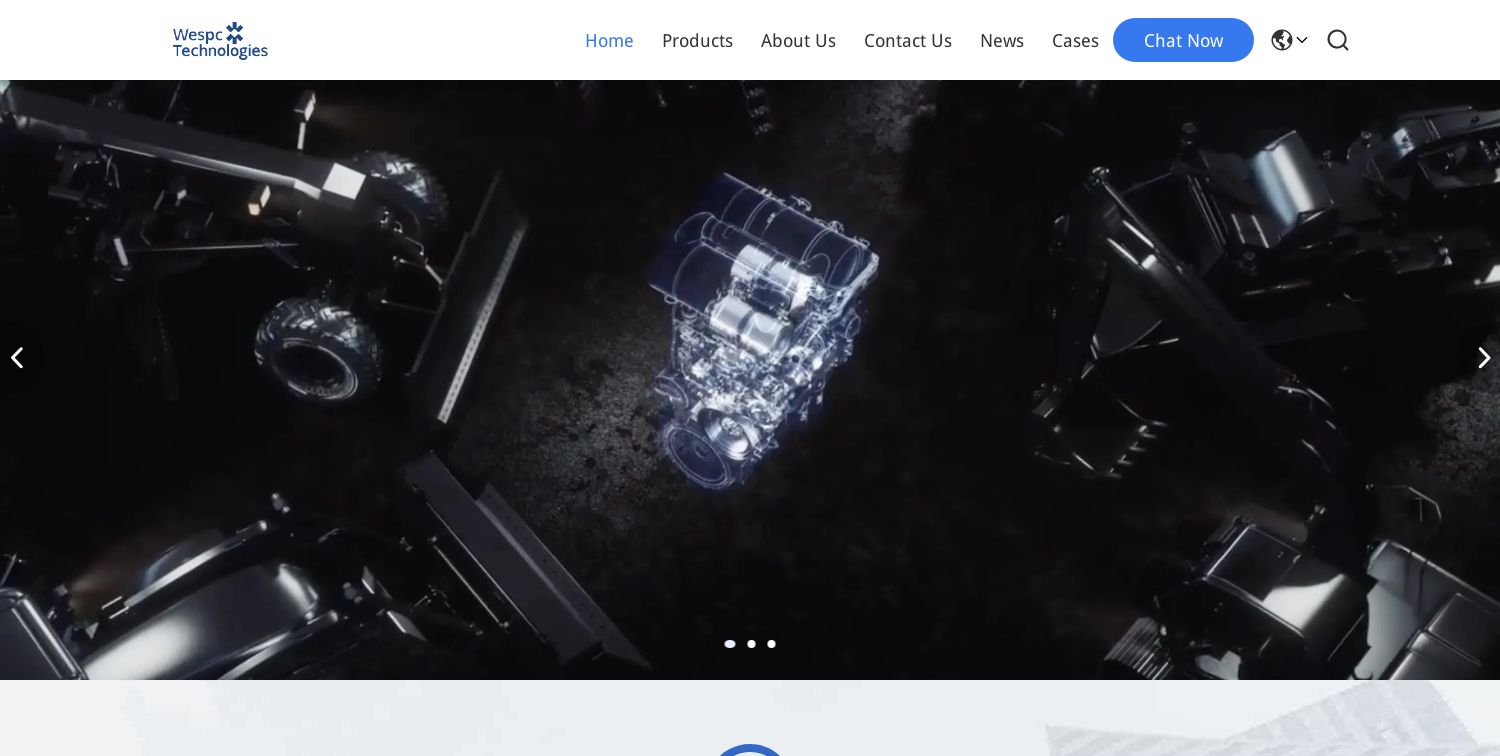1500x756 pixels.
Task: Visit the Cases page
Action: click(x=1075, y=40)
